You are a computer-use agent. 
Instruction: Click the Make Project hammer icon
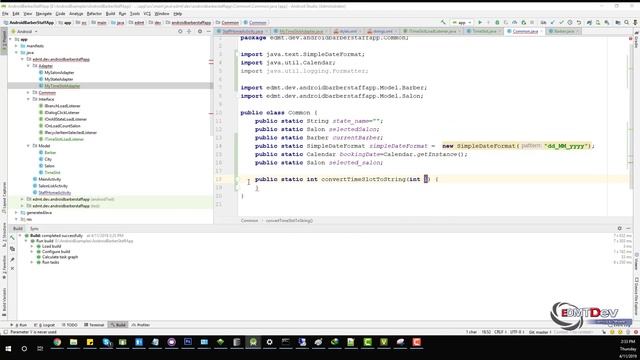coord(443,22)
